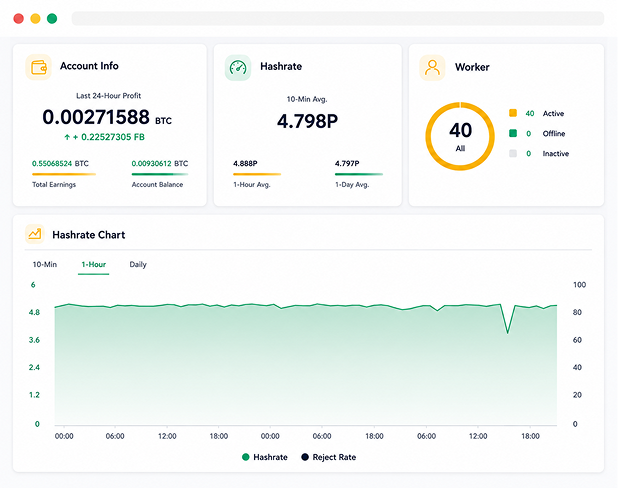The height and width of the screenshot is (489, 618).
Task: Open the 0.55068524 BTC total earnings value
Action: (x=60, y=164)
